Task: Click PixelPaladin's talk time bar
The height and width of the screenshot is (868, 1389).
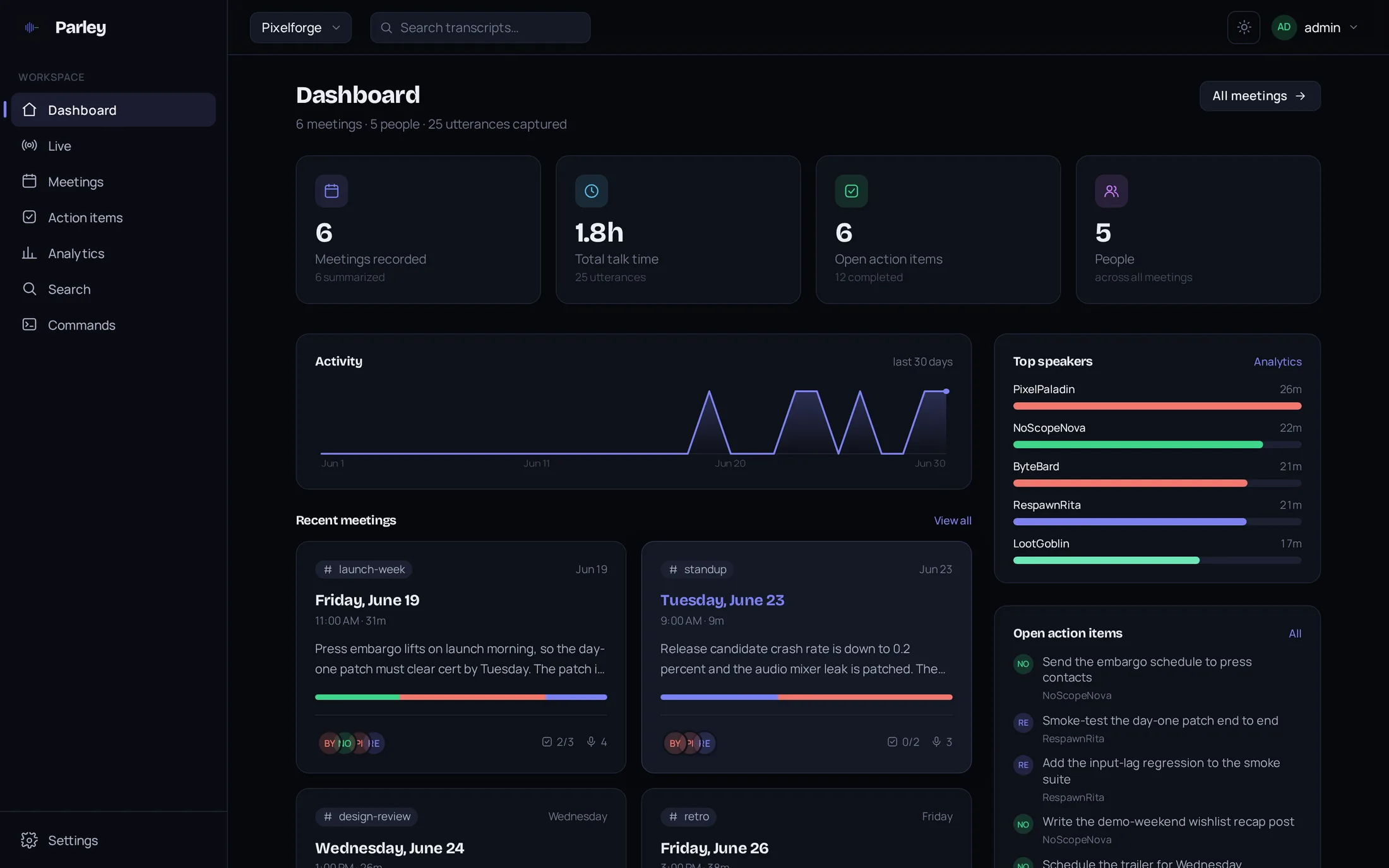Action: pyautogui.click(x=1157, y=406)
